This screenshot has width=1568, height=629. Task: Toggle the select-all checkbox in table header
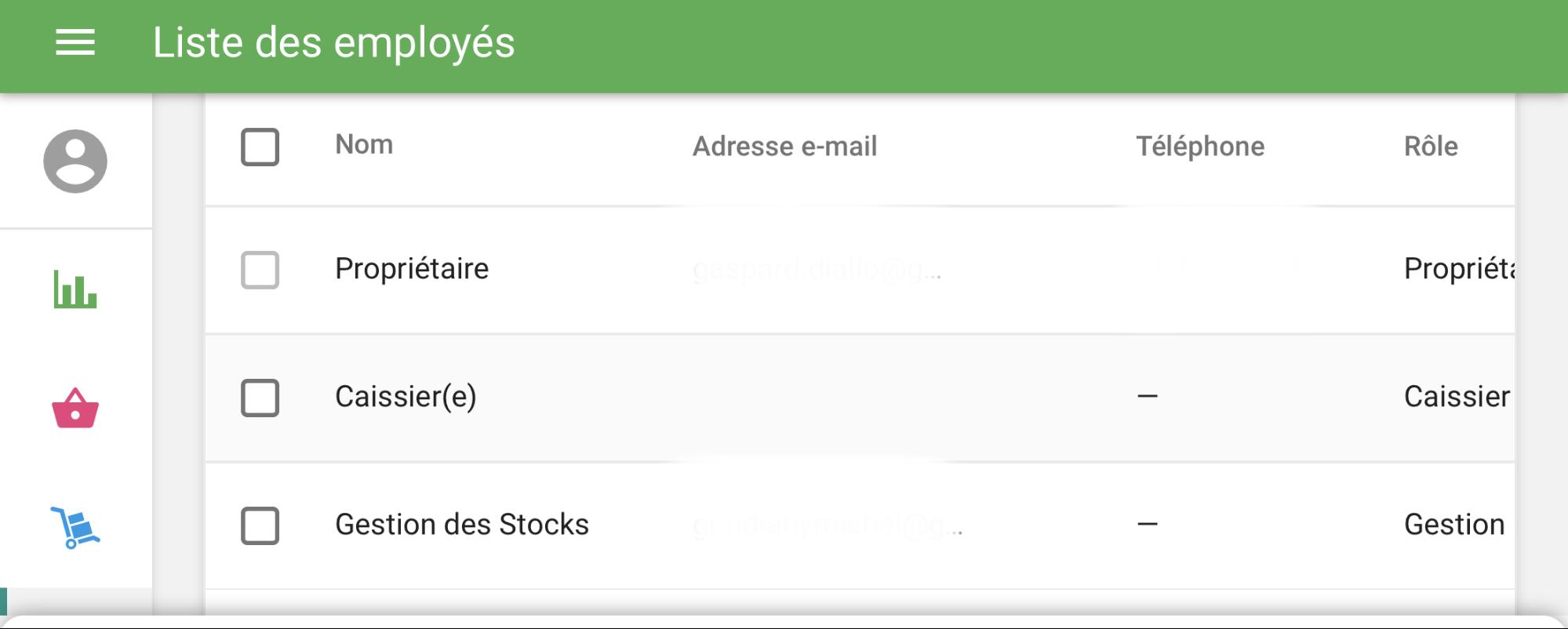(260, 147)
